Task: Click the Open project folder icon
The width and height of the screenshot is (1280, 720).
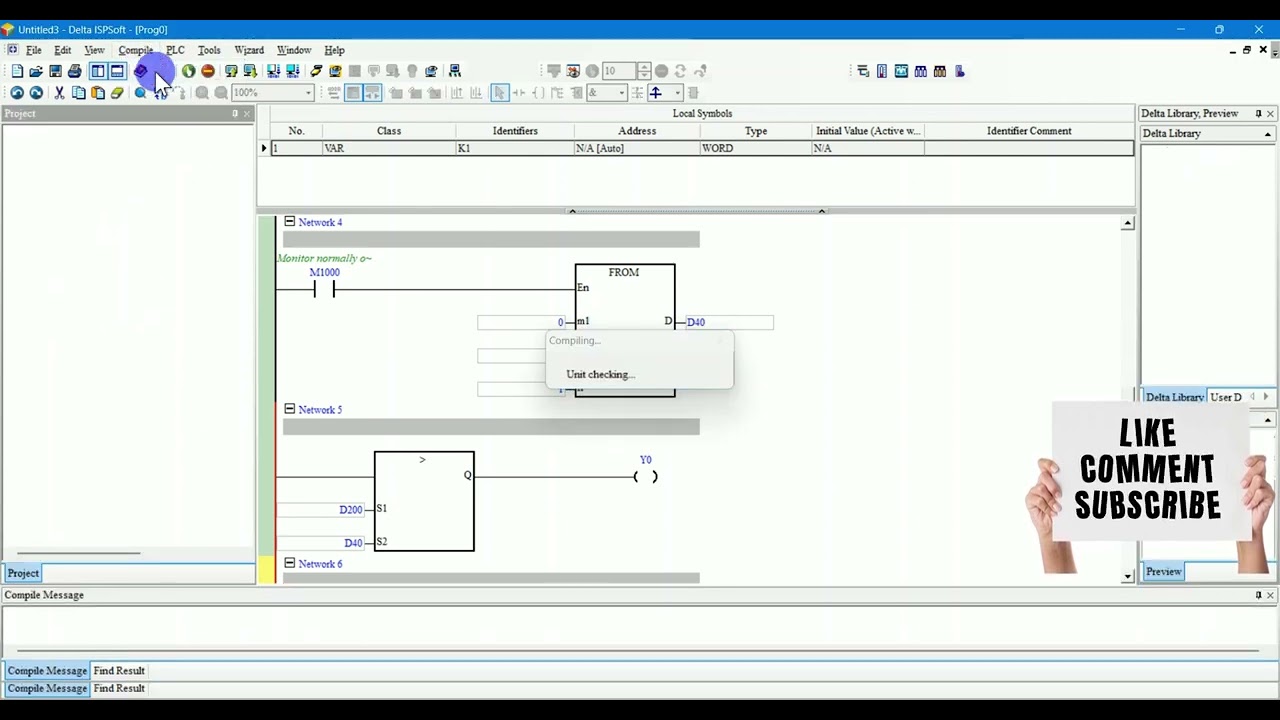Action: pyautogui.click(x=36, y=71)
